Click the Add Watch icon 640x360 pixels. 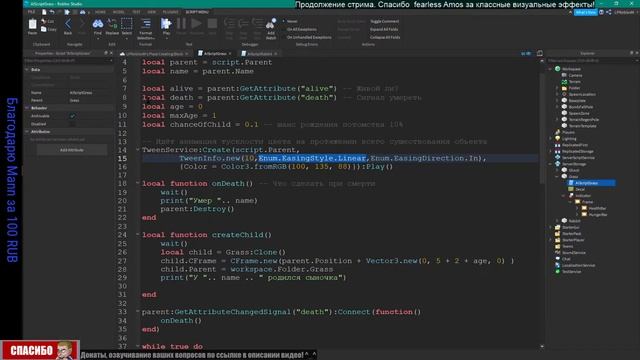271,24
